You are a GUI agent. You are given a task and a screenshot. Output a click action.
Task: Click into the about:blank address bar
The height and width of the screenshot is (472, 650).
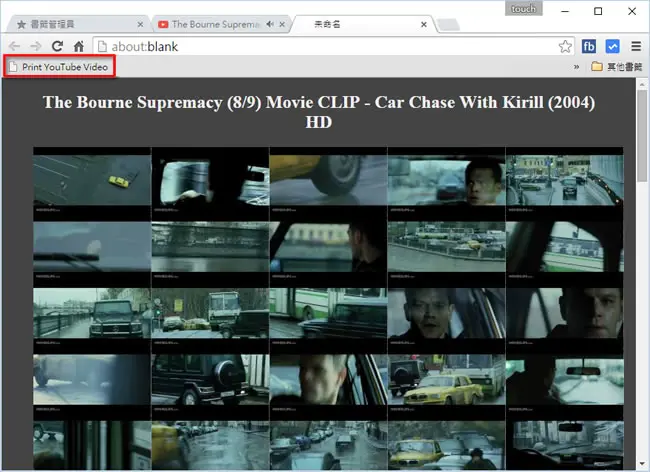(332, 46)
